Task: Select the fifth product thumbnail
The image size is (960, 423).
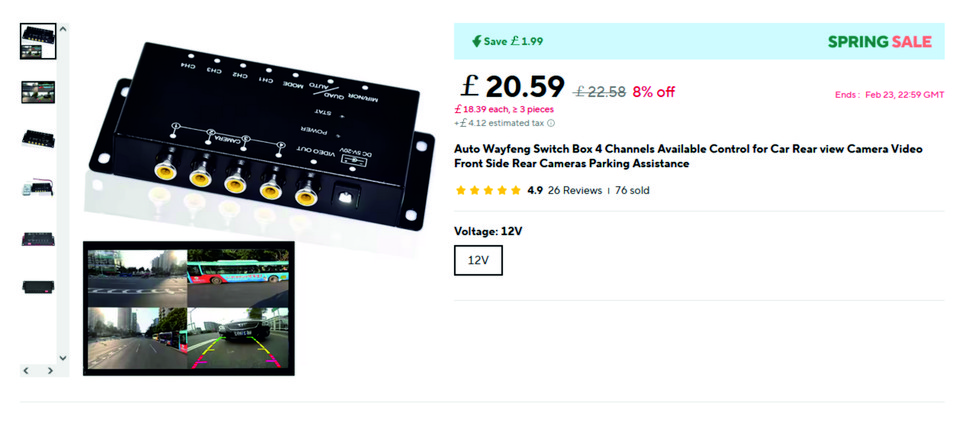Action: (x=38, y=238)
